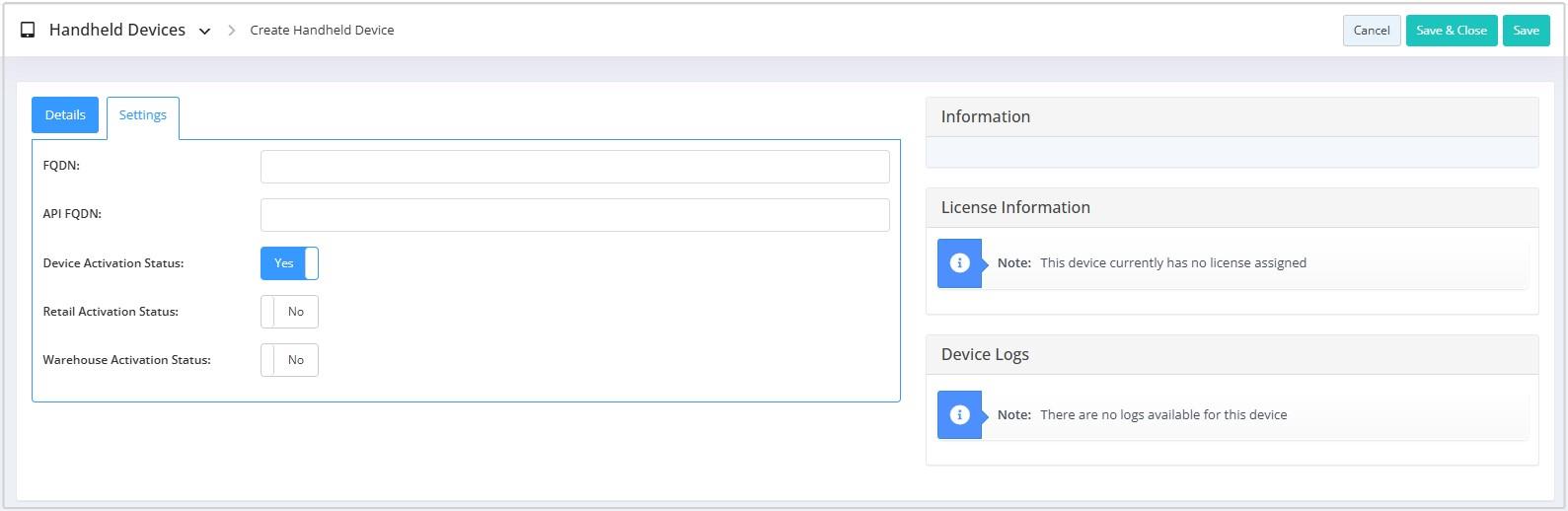Image resolution: width=1568 pixels, height=511 pixels.
Task: Toggle Device Activation Status off
Action: (289, 263)
